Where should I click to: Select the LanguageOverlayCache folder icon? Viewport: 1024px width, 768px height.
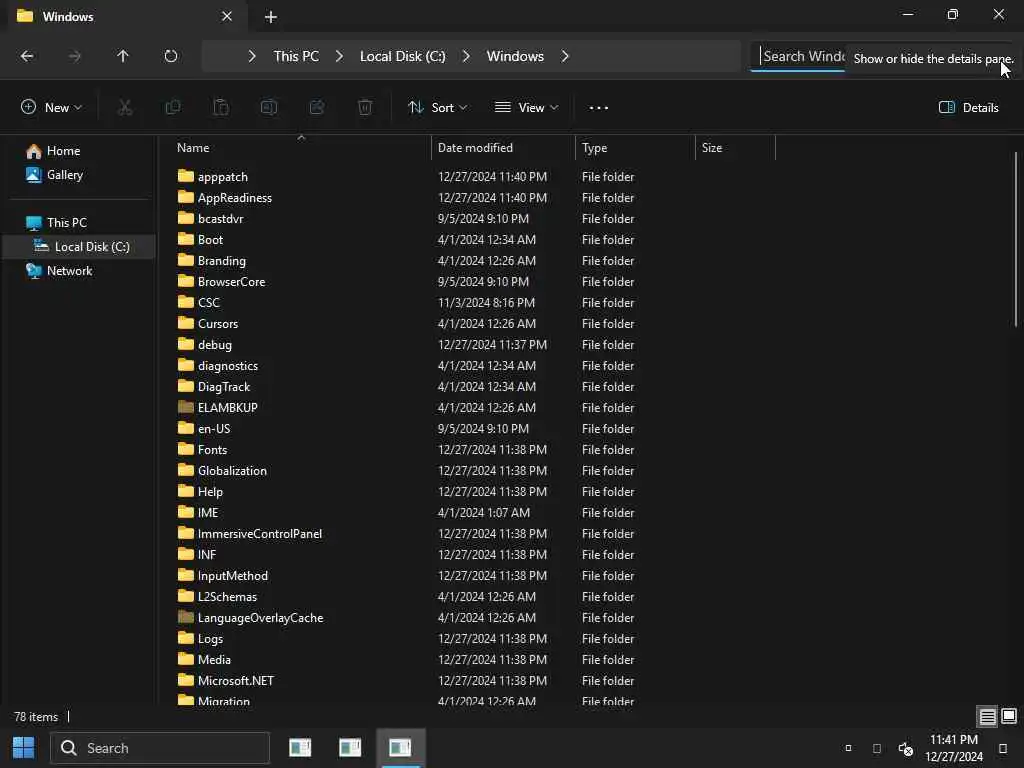point(186,617)
